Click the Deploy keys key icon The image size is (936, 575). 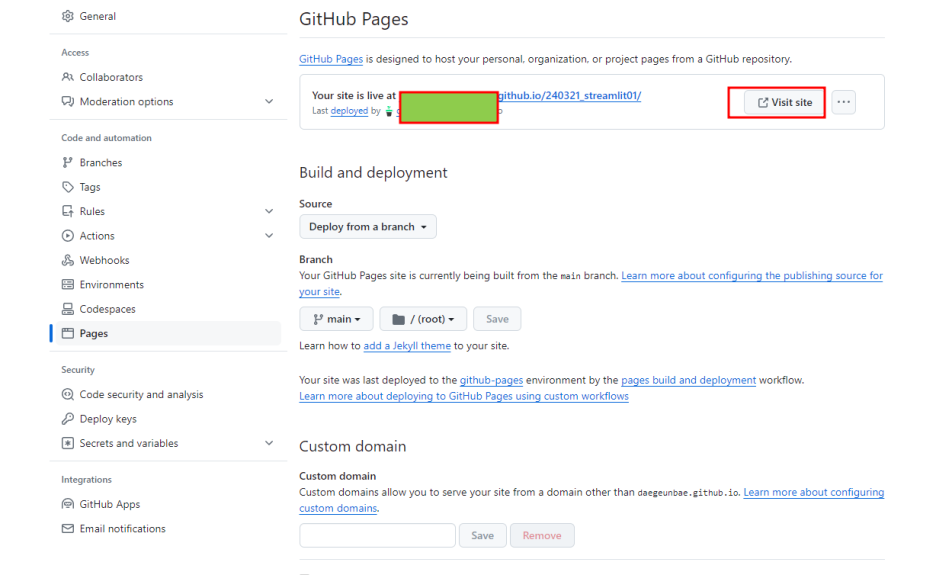point(67,419)
